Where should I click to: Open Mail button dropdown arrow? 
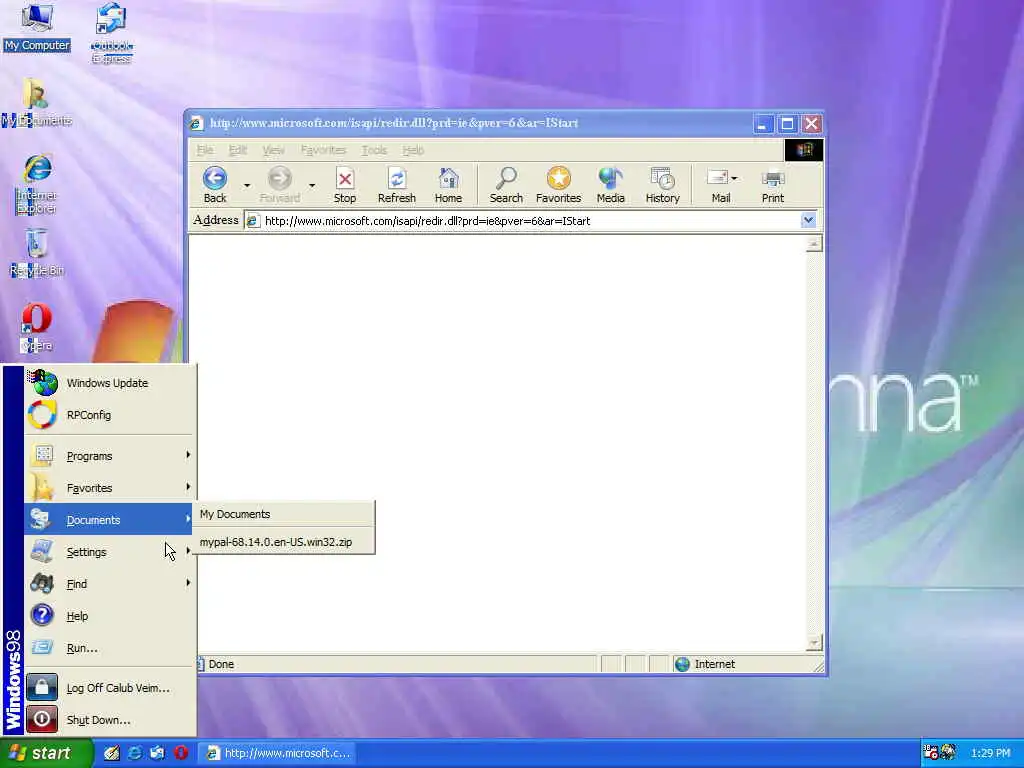pyautogui.click(x=735, y=178)
